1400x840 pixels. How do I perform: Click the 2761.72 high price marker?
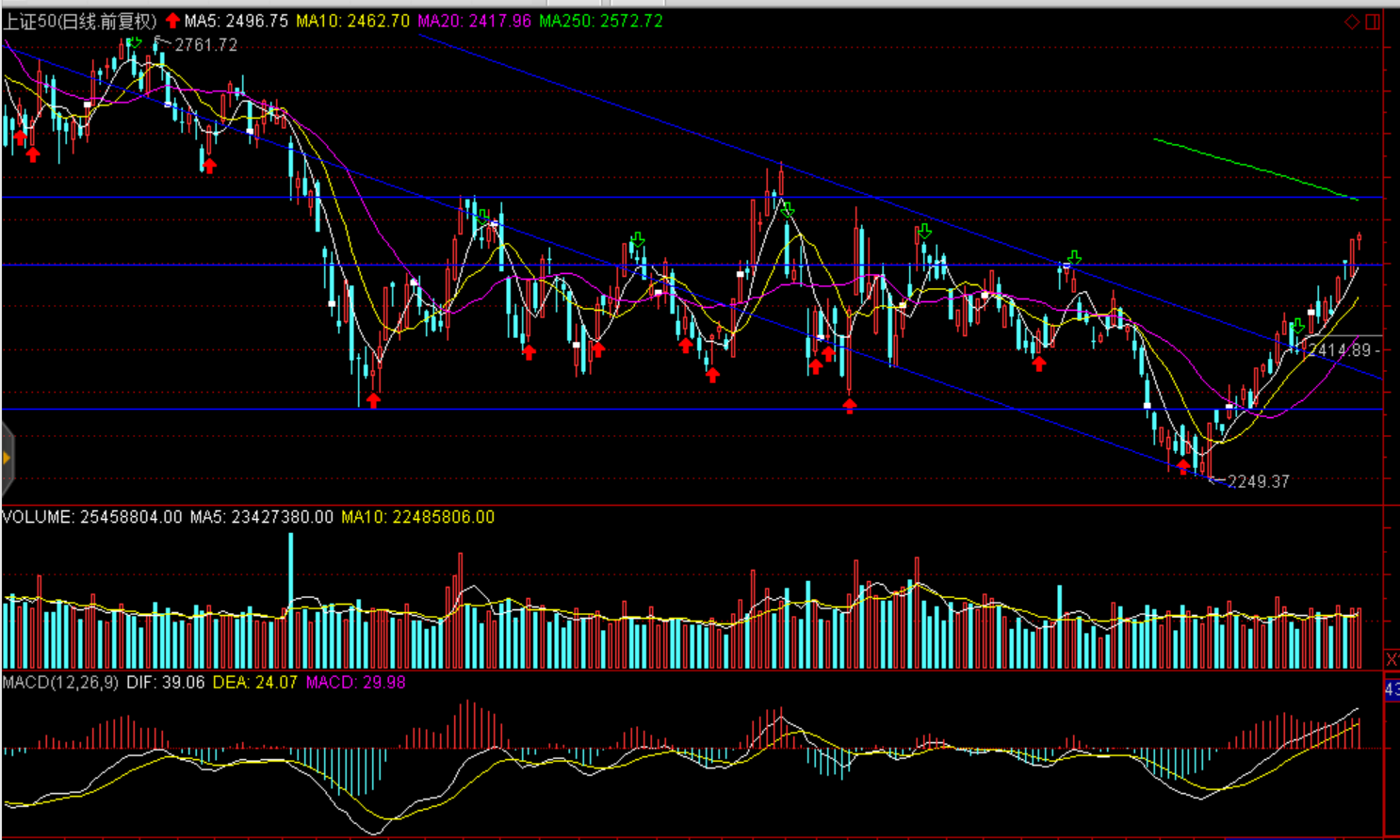point(205,45)
